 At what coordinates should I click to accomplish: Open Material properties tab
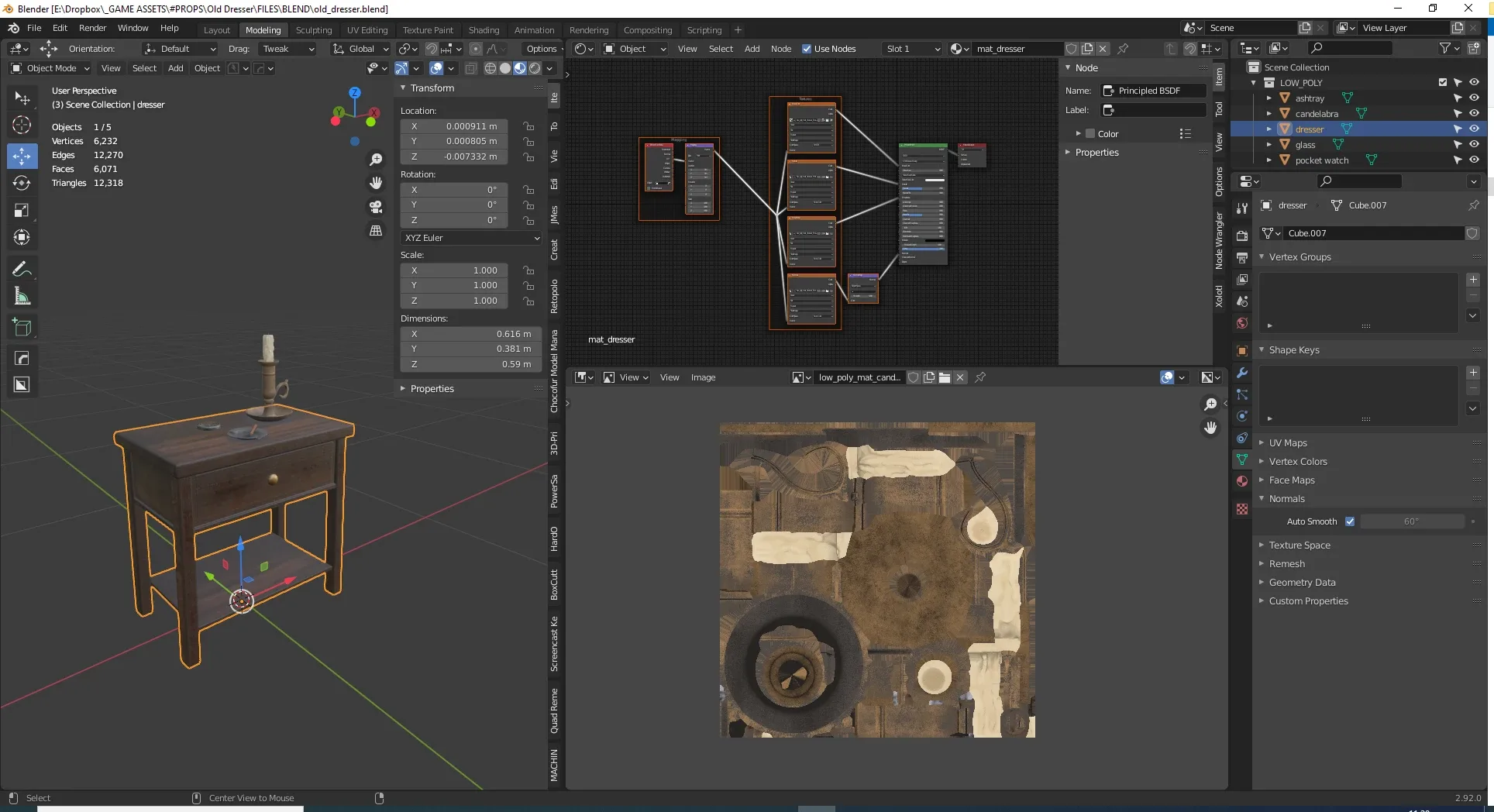pyautogui.click(x=1242, y=481)
